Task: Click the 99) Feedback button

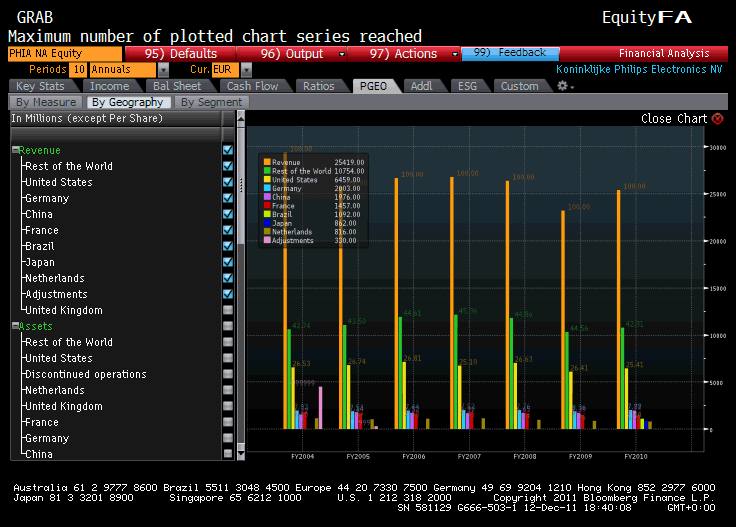Action: coord(509,53)
